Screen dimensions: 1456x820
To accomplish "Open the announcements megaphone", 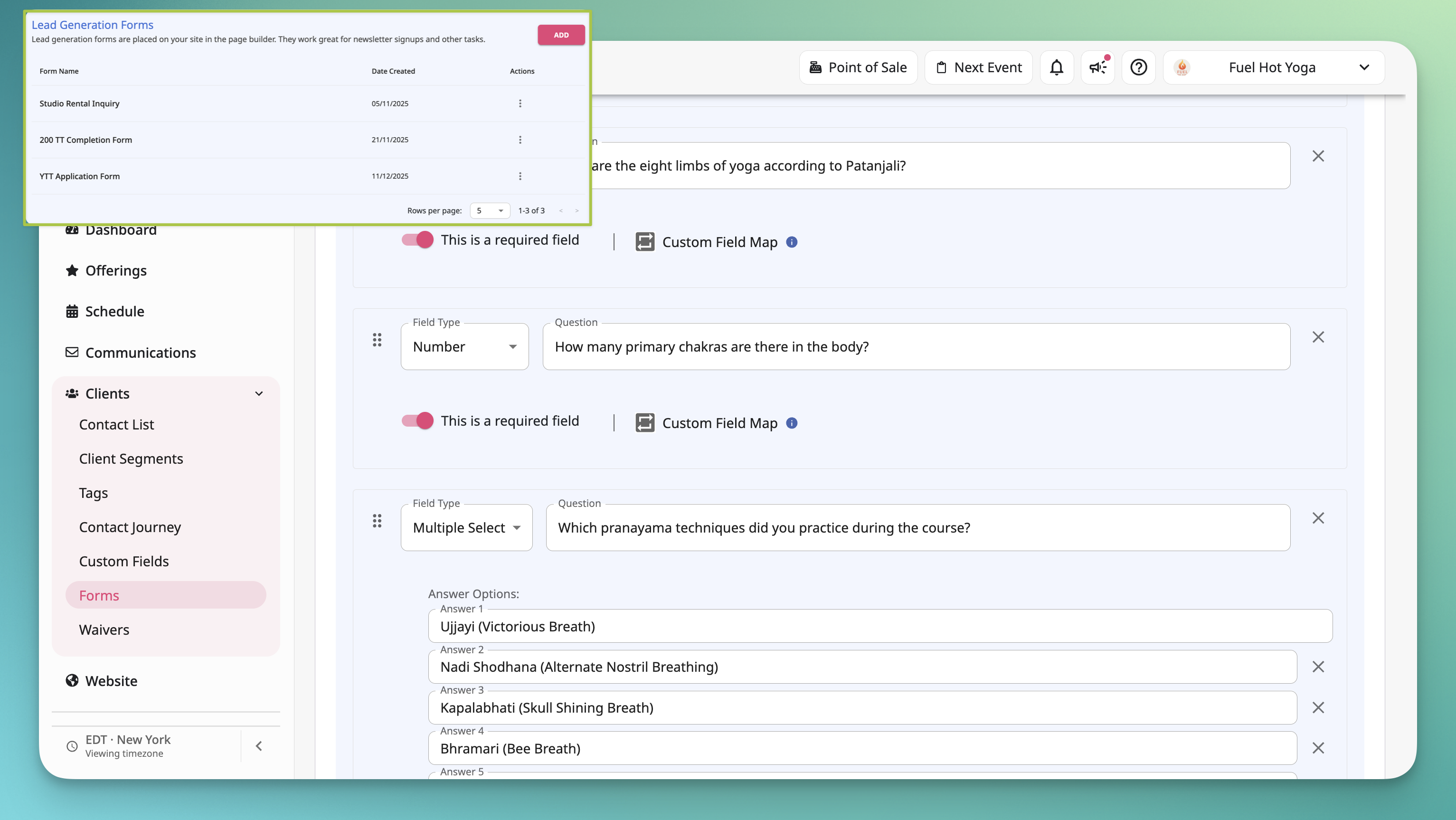I will [x=1097, y=67].
